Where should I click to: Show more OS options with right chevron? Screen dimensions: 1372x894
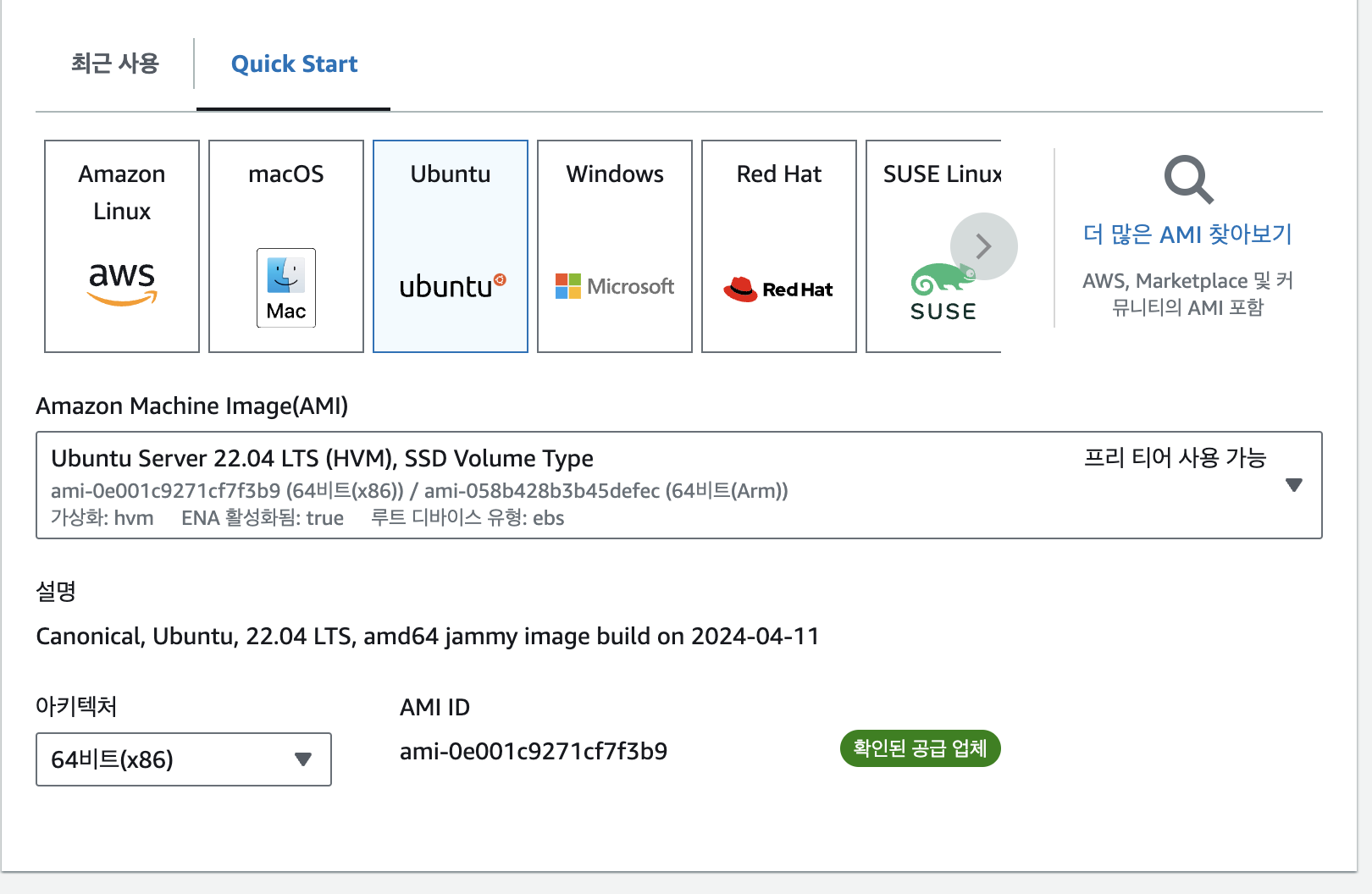[983, 246]
